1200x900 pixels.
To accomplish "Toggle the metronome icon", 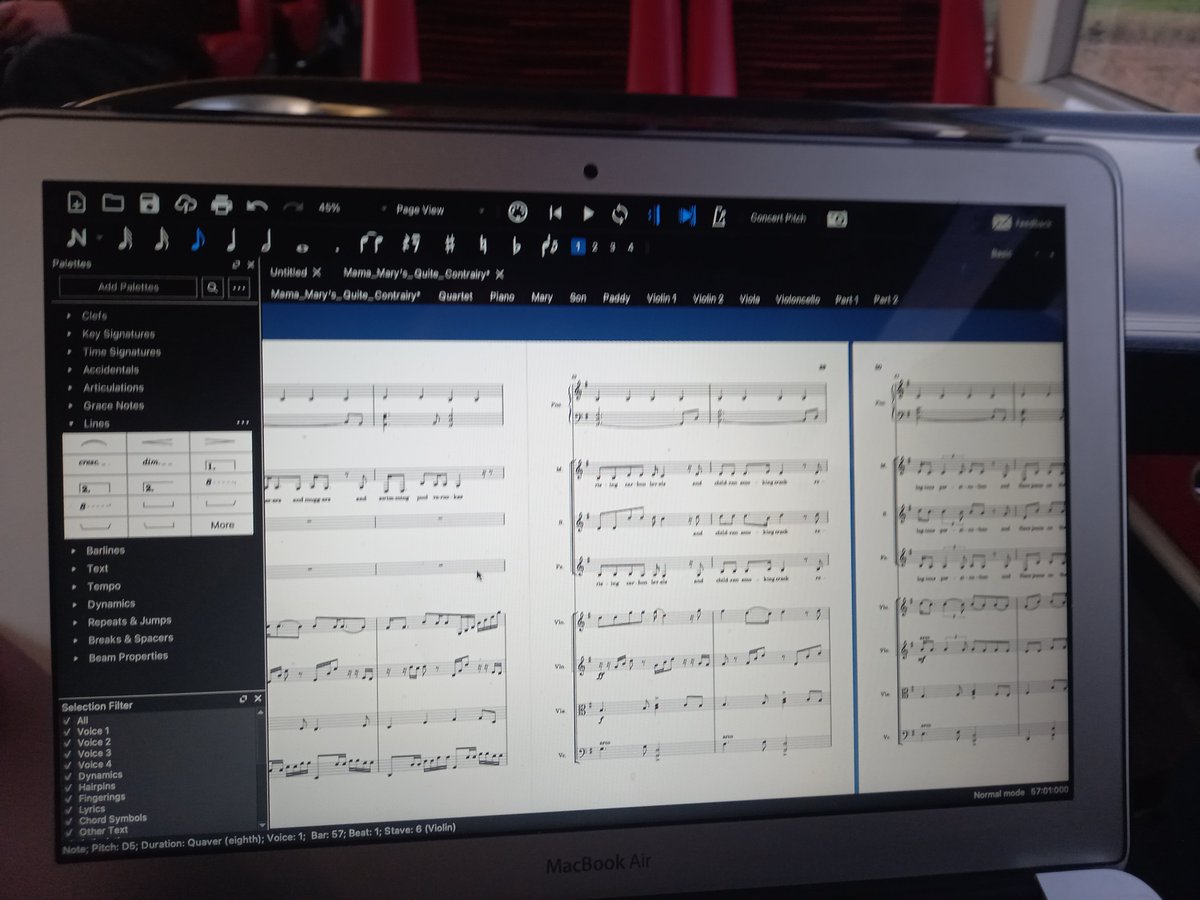I will 719,216.
